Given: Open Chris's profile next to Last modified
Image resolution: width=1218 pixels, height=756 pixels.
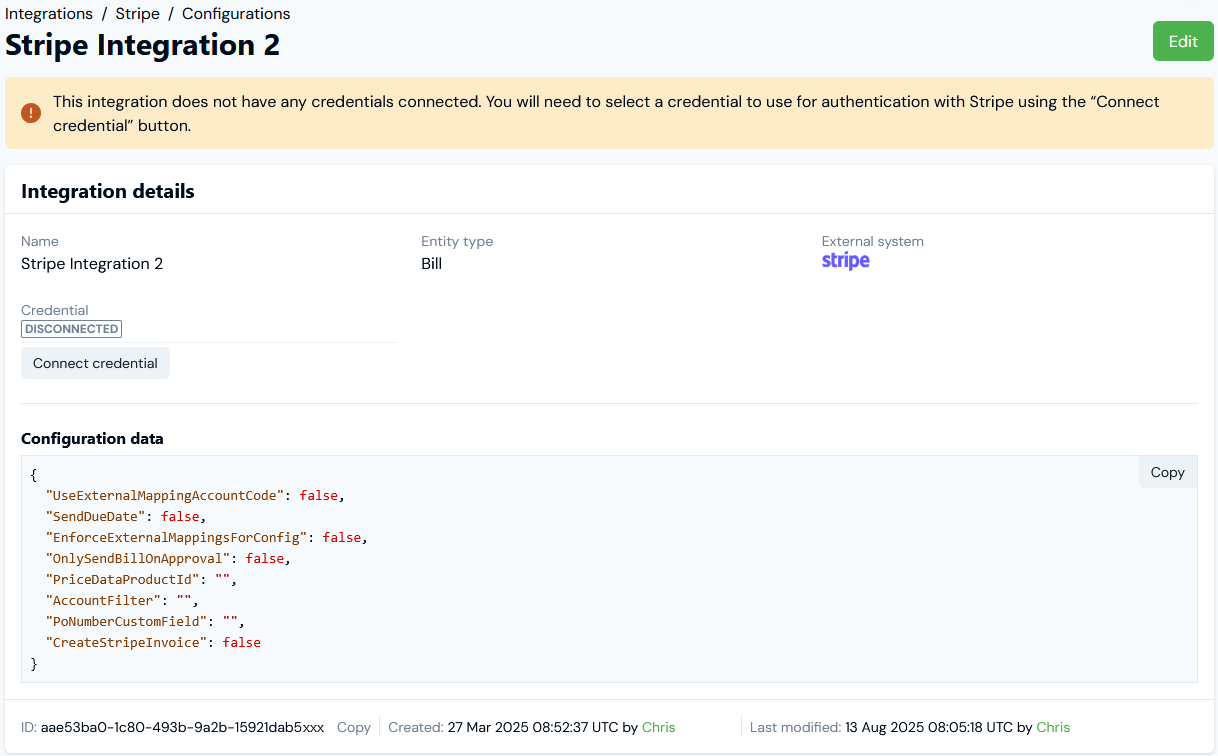Looking at the screenshot, I should click(x=1053, y=727).
